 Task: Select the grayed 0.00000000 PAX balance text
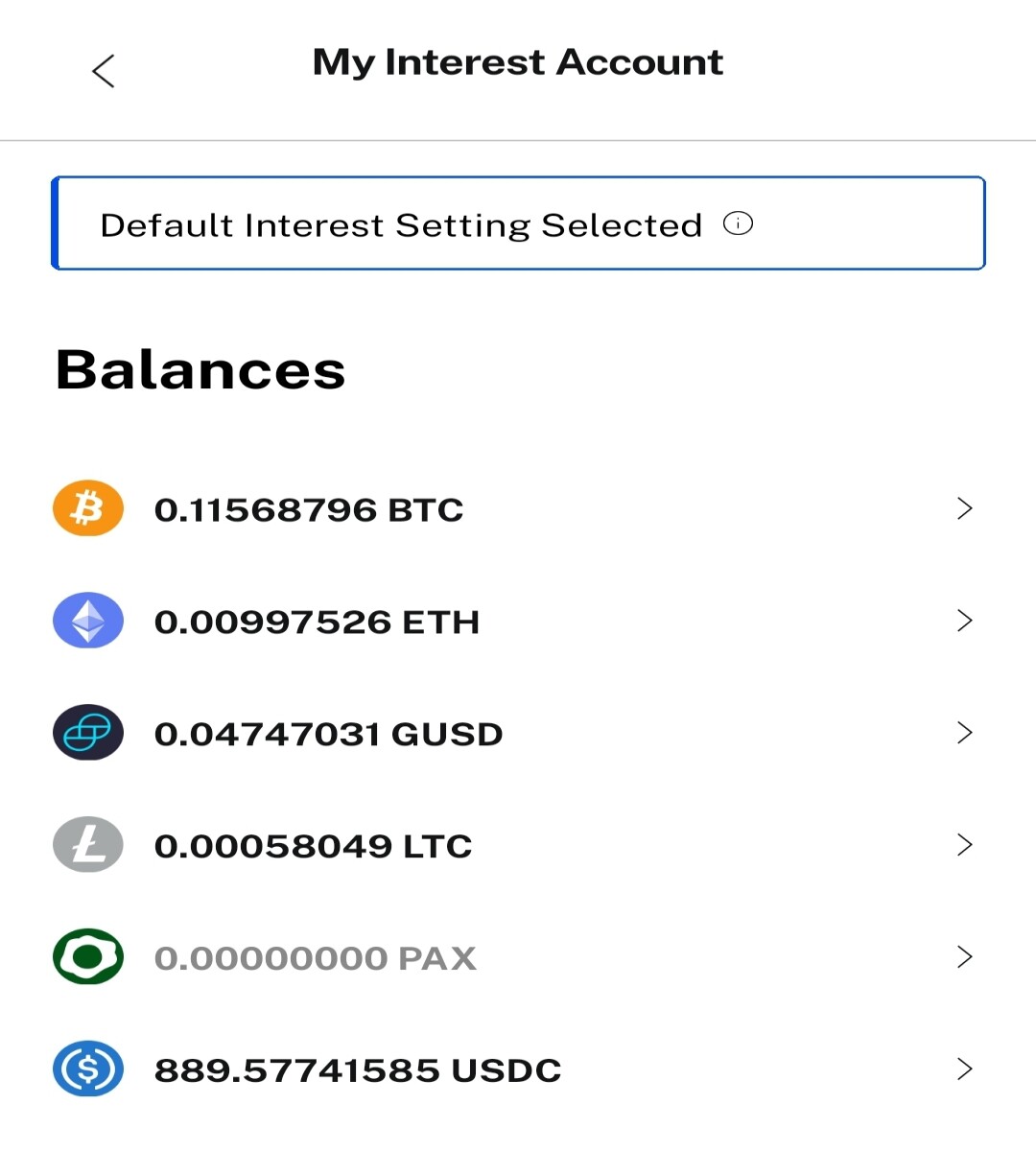[316, 958]
